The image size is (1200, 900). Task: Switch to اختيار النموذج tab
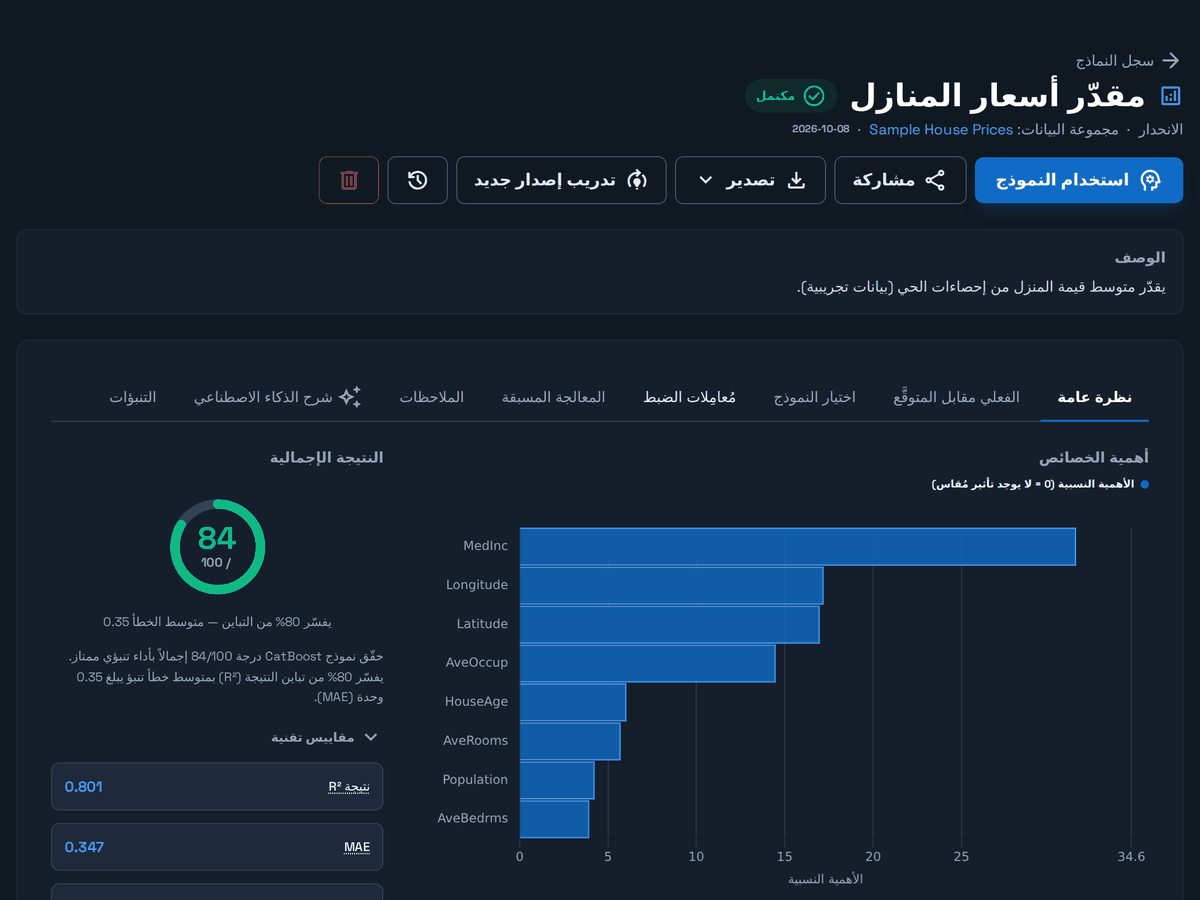click(815, 397)
